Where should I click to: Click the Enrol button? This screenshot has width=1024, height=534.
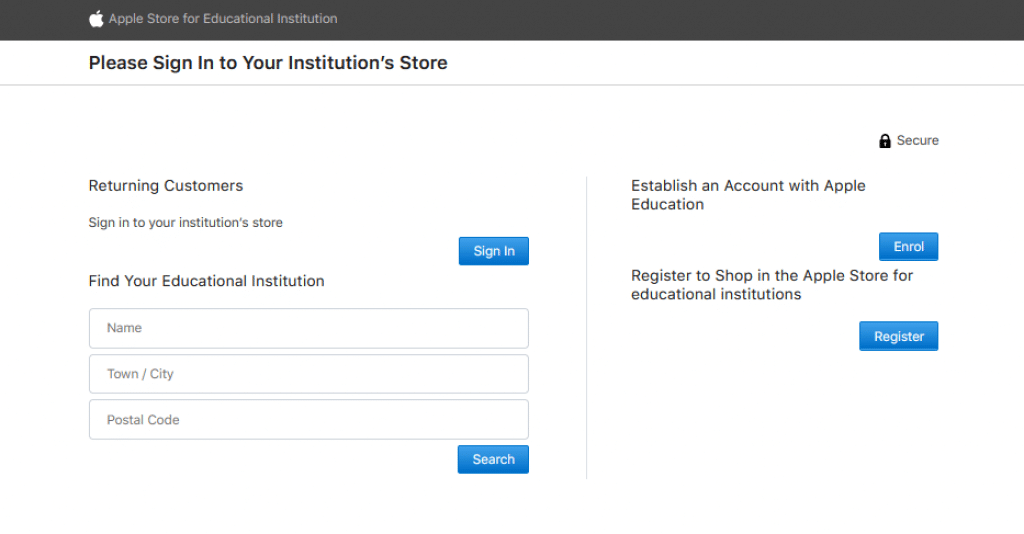pos(908,247)
